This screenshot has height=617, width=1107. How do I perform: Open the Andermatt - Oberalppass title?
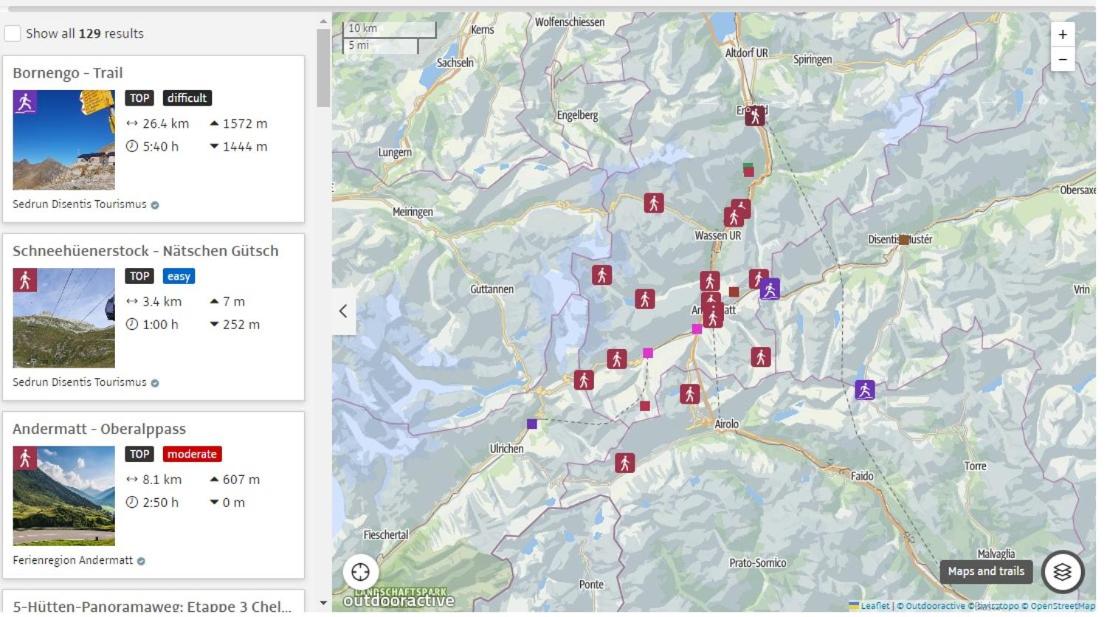(100, 429)
